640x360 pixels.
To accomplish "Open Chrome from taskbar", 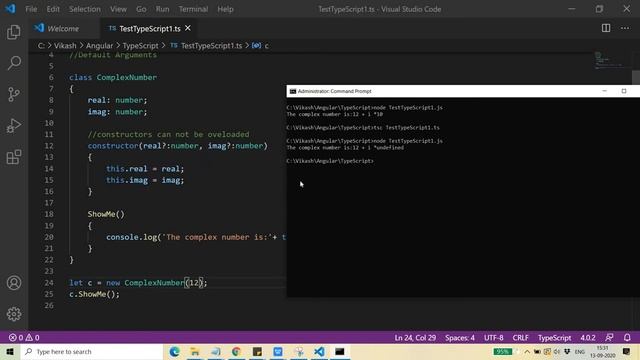I will pos(236,351).
